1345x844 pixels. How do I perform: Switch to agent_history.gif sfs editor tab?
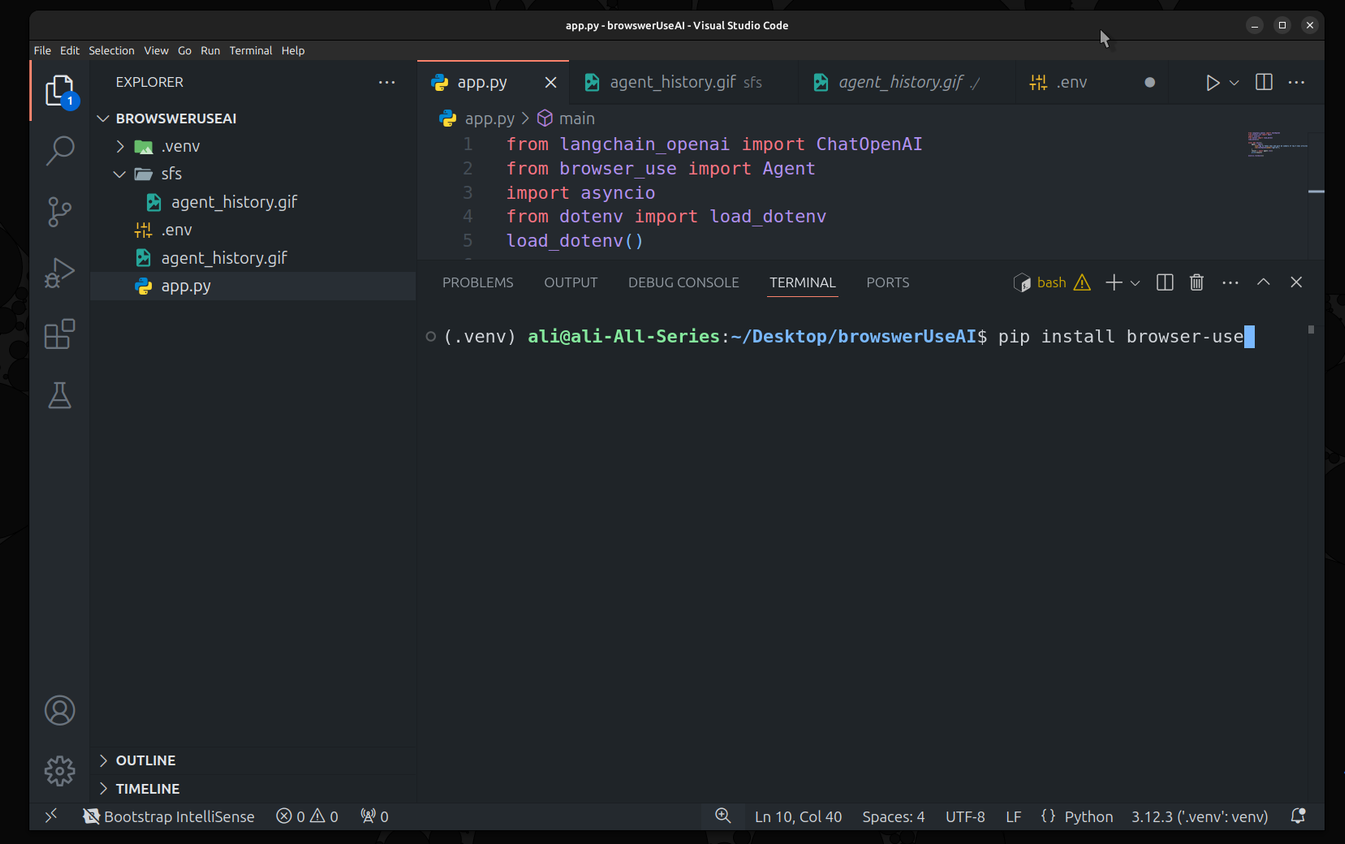684,83
